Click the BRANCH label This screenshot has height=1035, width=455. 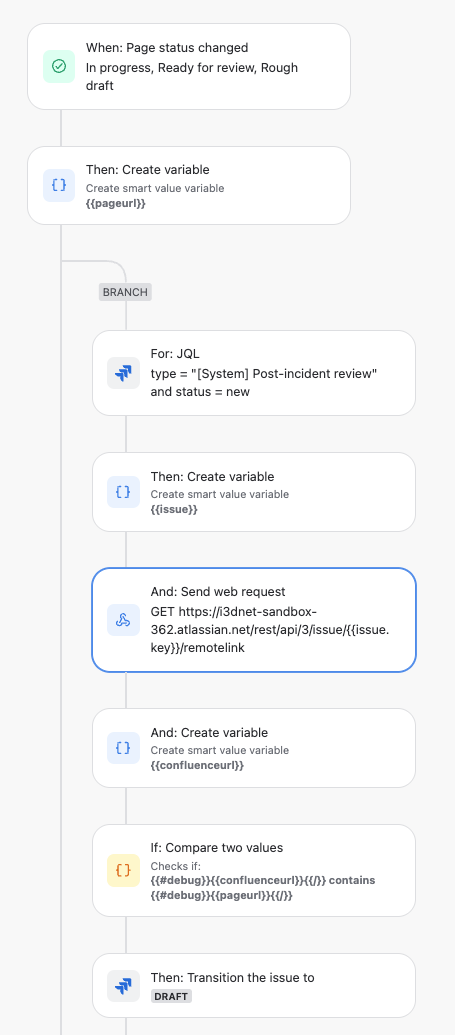[125, 292]
